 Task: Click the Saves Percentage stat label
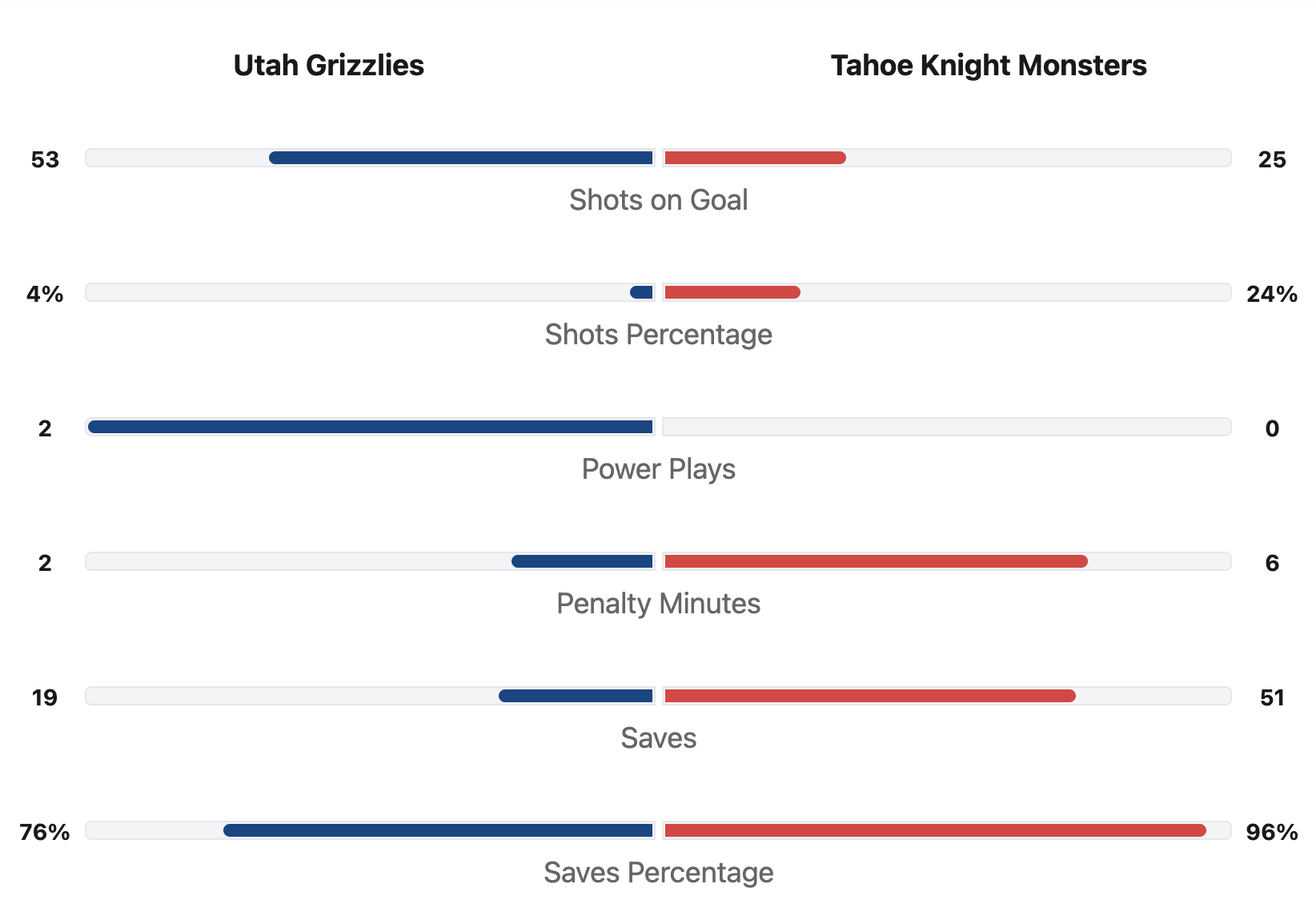[x=658, y=873]
